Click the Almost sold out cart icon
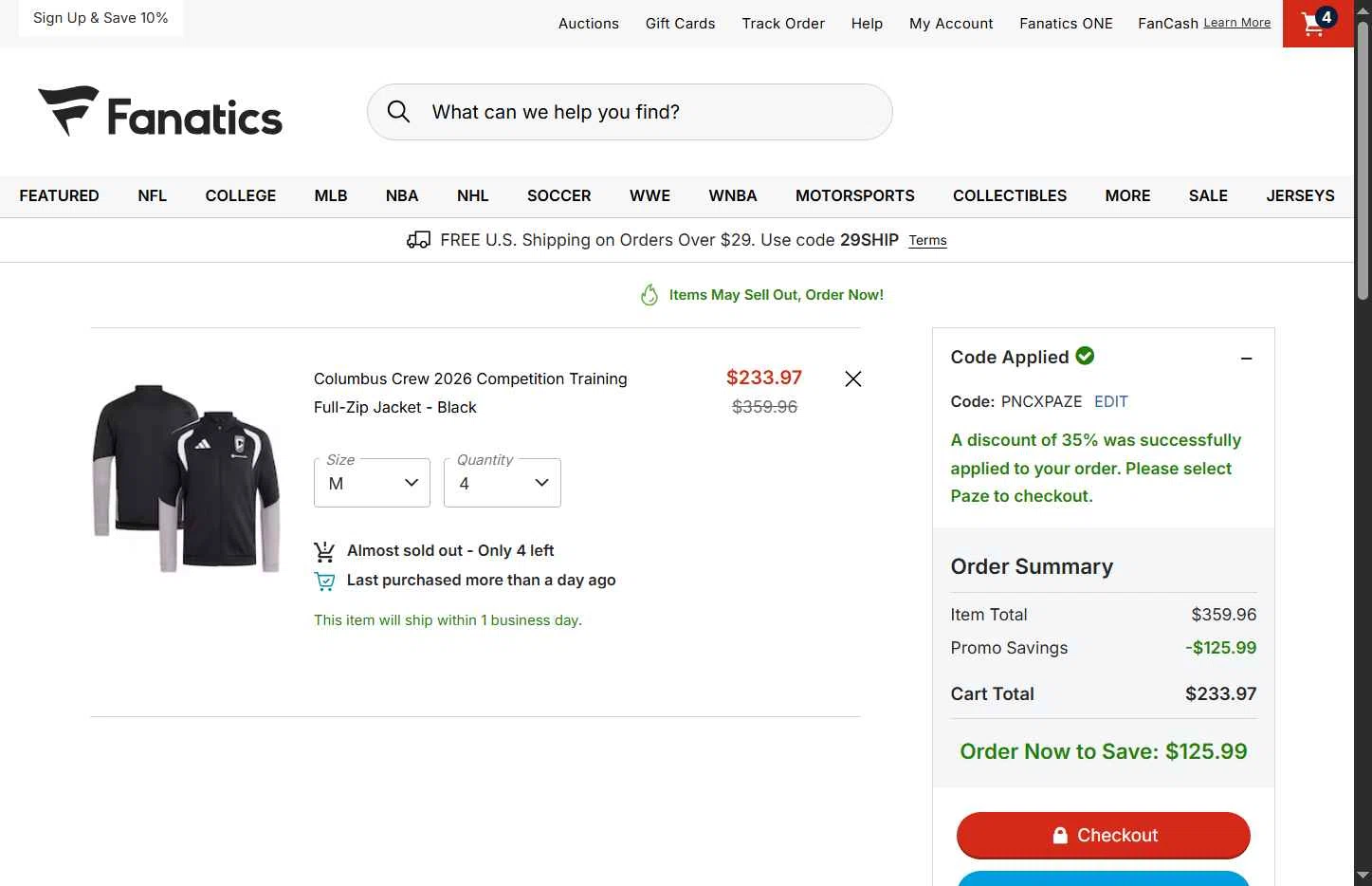Viewport: 1372px width, 886px height. pyautogui.click(x=324, y=551)
